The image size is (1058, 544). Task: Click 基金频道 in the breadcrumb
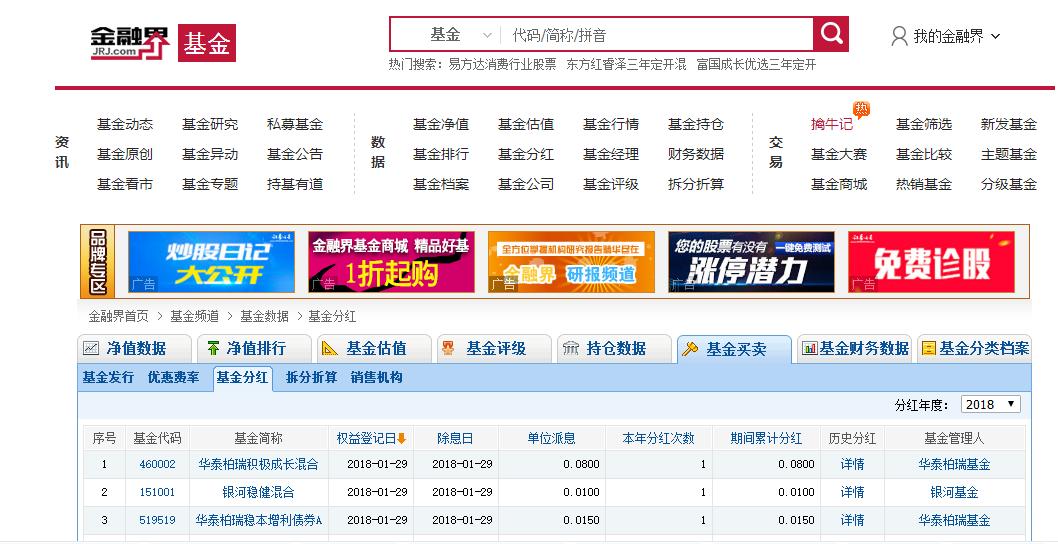194,316
